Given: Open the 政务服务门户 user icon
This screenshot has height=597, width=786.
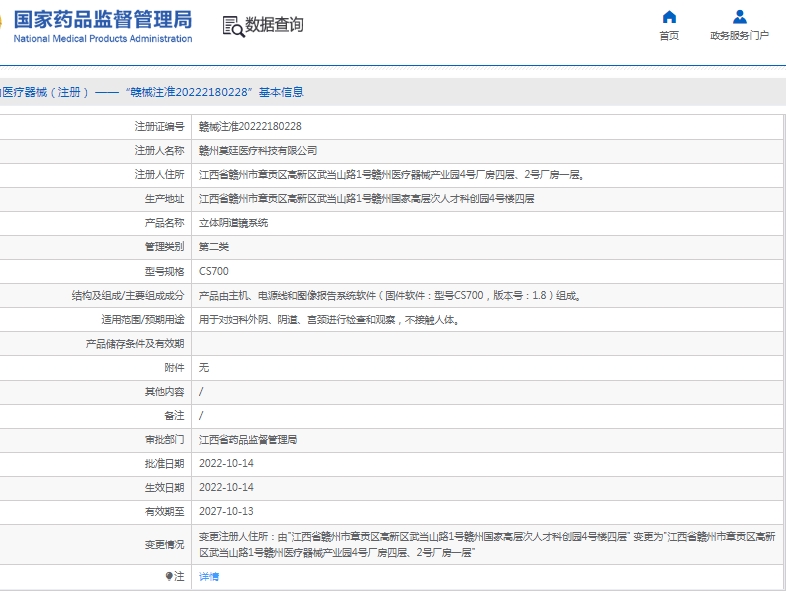Looking at the screenshot, I should [x=740, y=17].
